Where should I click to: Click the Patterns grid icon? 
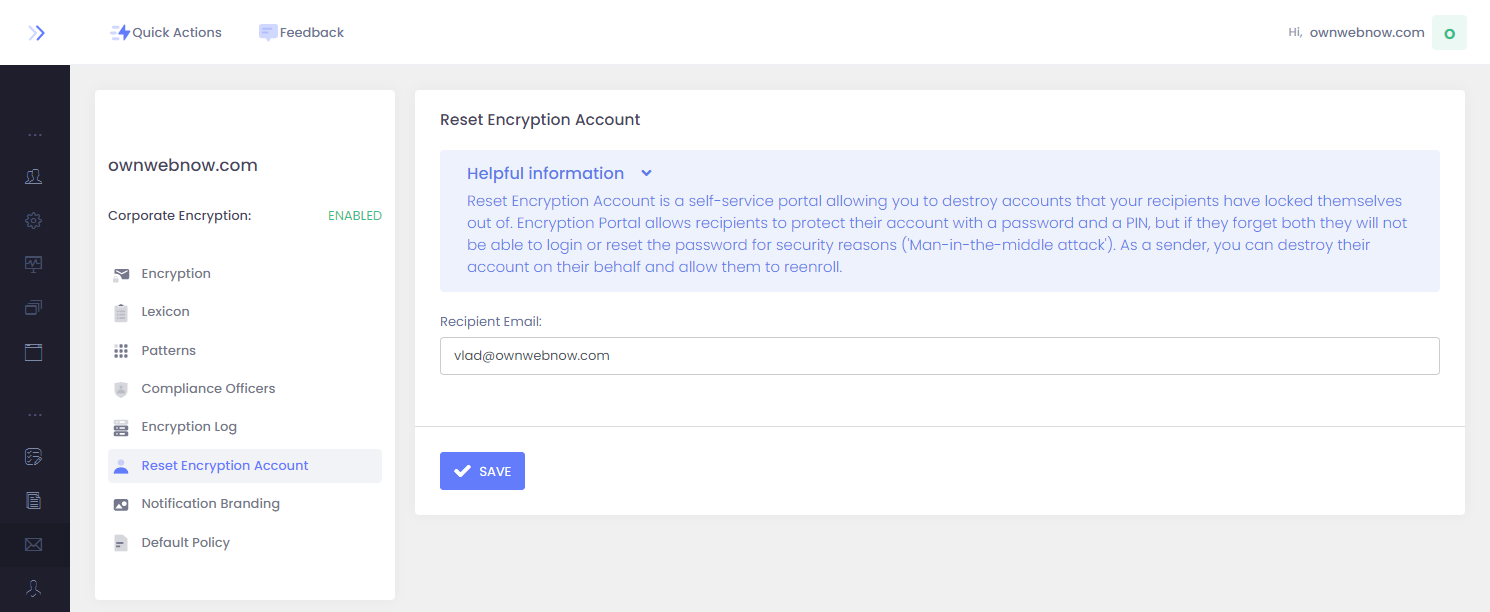(x=121, y=350)
